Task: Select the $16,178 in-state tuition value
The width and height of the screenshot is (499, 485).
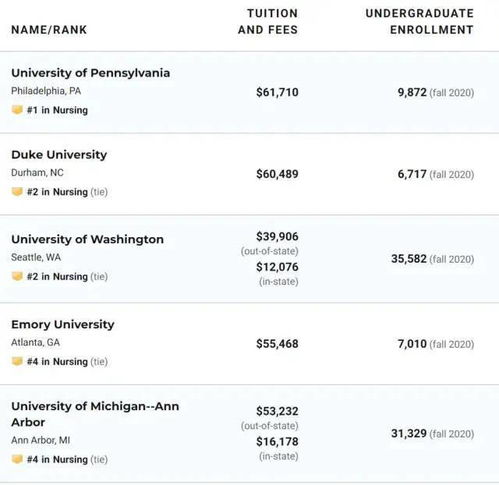Action: (277, 441)
